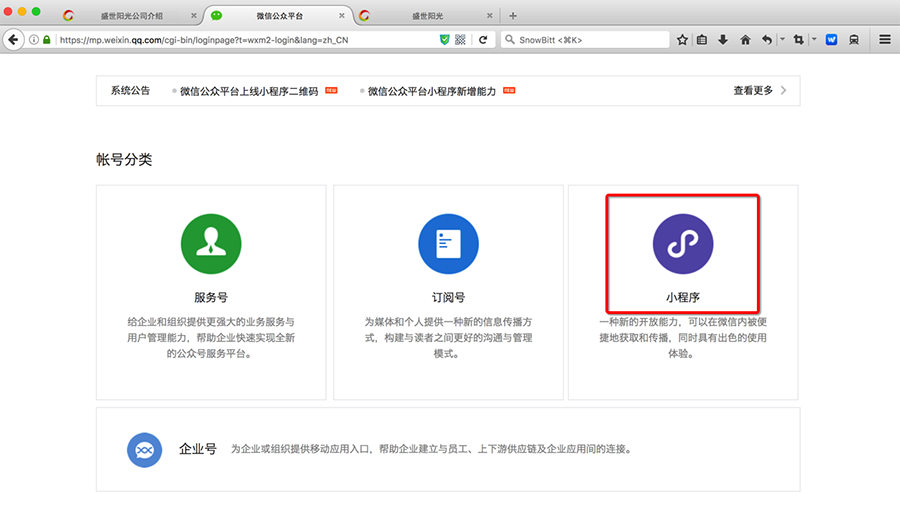Reload the page with refresh button
The width and height of the screenshot is (900, 514).
tap(483, 40)
